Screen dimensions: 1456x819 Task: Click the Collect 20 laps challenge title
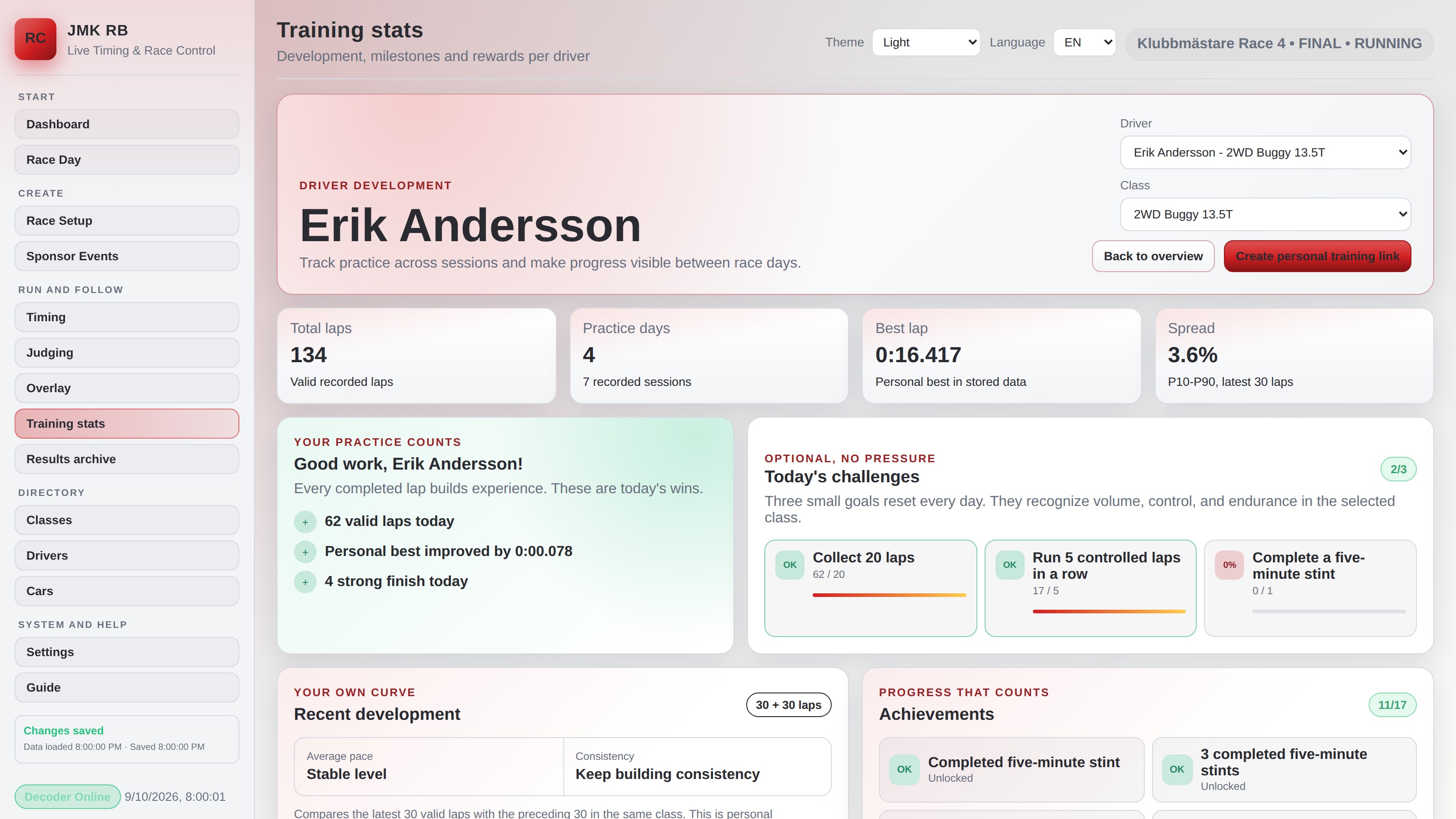pos(863,558)
